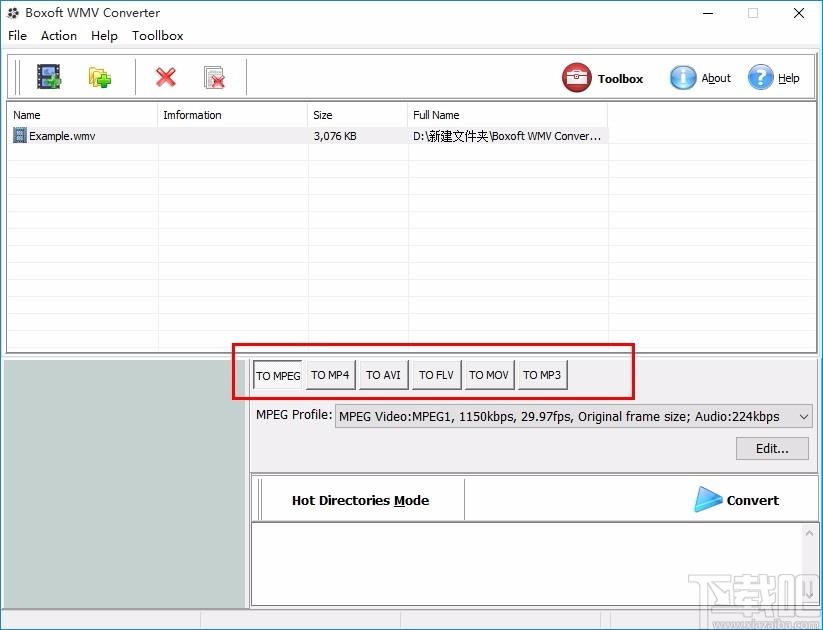Screen dimensions: 823x630
Task: Select the TO MOV format
Action: [489, 375]
